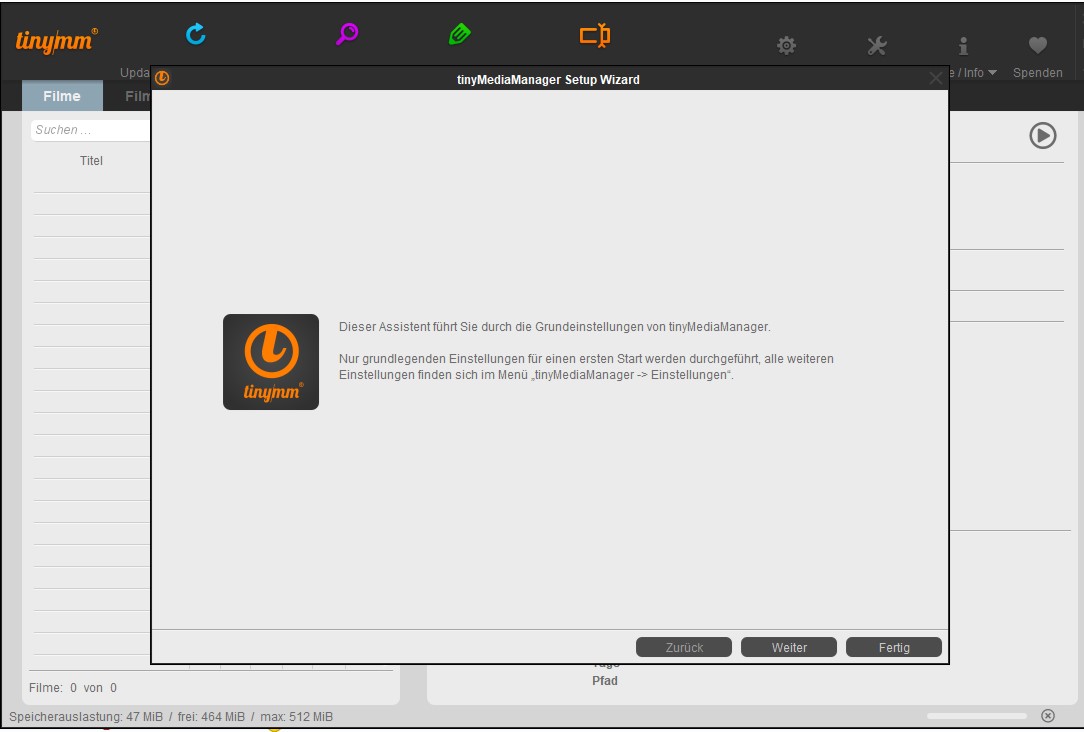Viewport: 1084px width, 732px height.
Task: Click the Zurück button in wizard
Action: pyautogui.click(x=684, y=647)
